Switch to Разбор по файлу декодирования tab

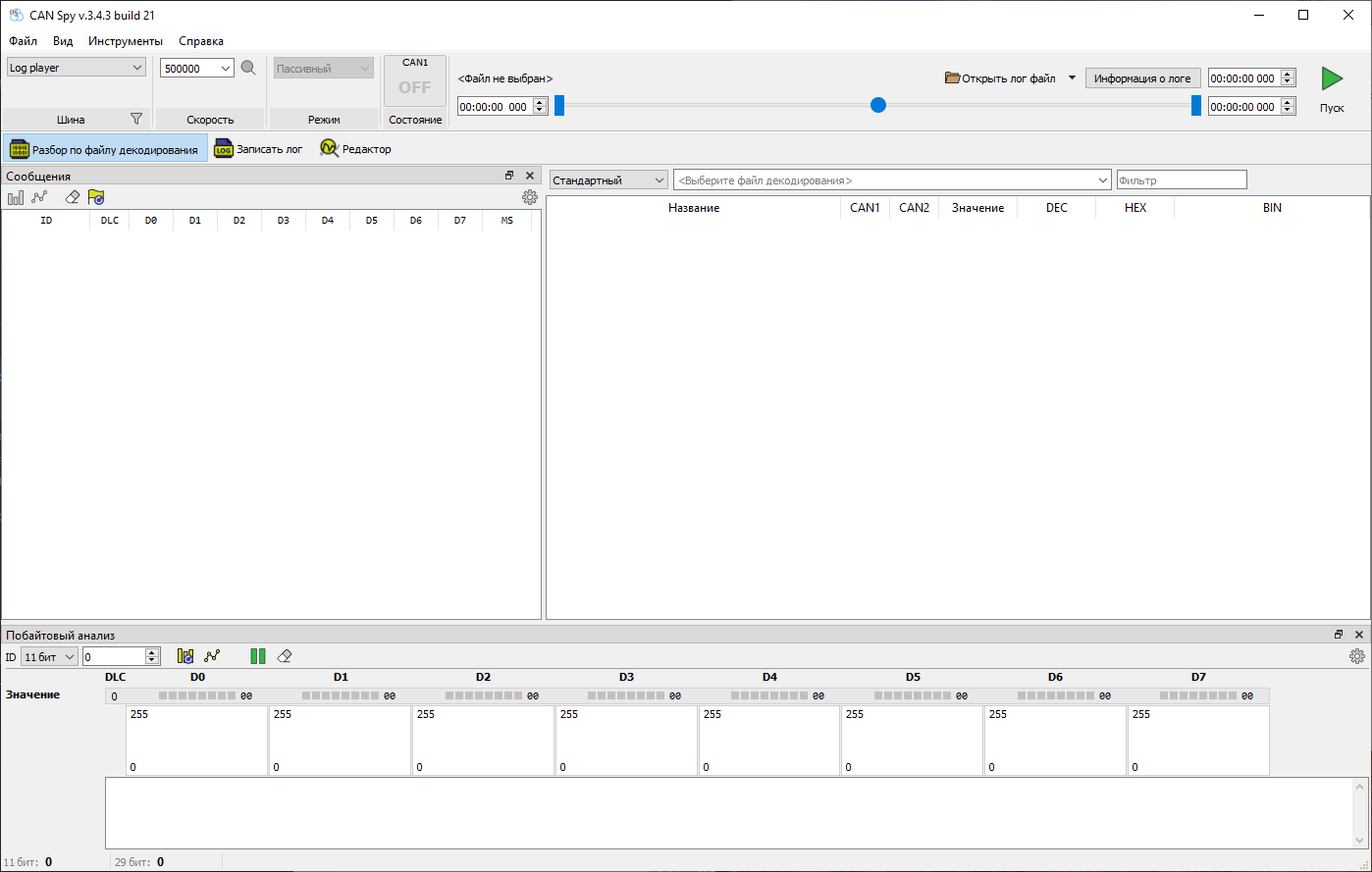coord(105,149)
